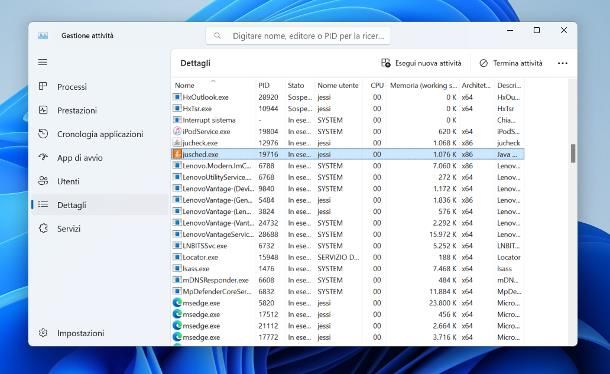Image resolution: width=610 pixels, height=374 pixels.
Task: Click the Prestazioni chart icon
Action: [43, 110]
